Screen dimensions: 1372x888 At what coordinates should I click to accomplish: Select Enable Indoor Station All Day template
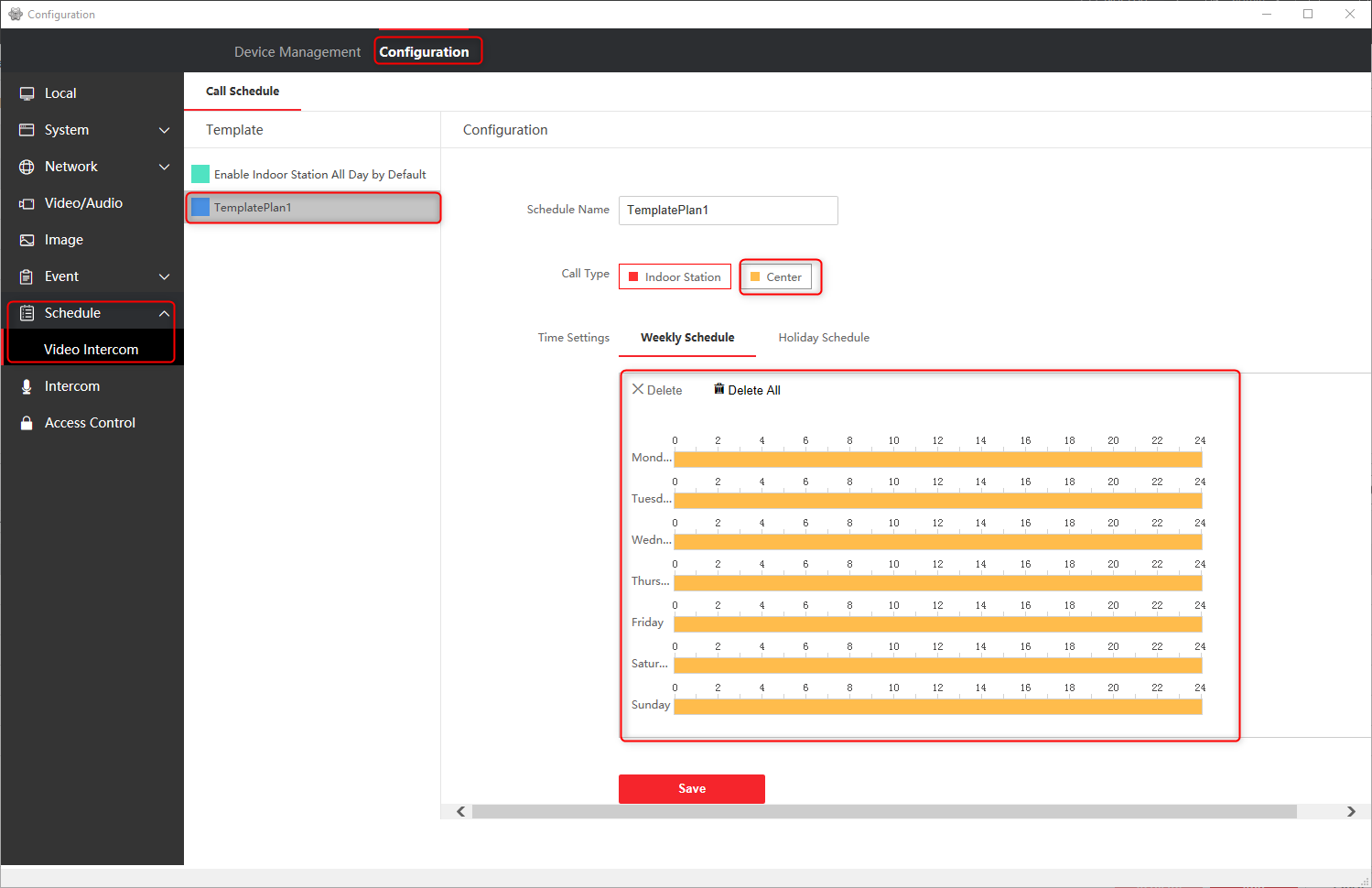[x=312, y=174]
